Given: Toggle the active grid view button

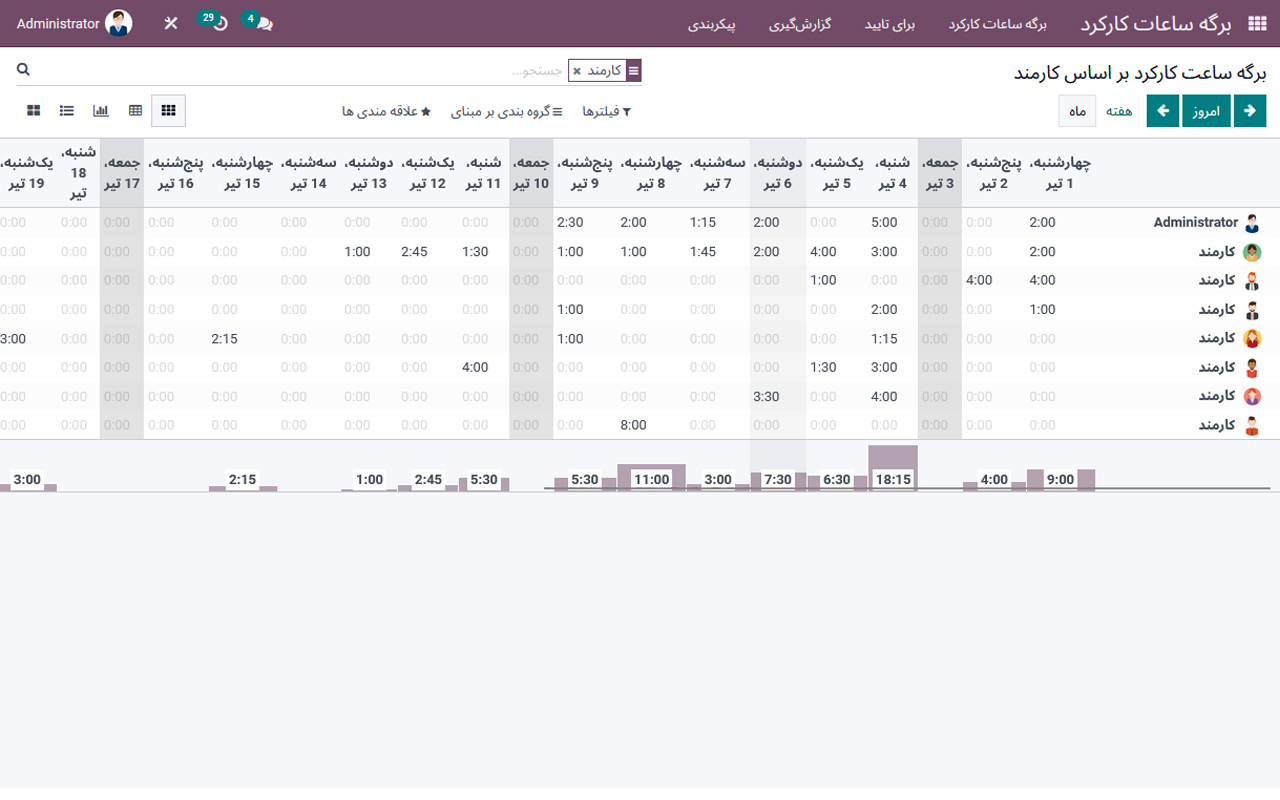Looking at the screenshot, I should click(168, 110).
